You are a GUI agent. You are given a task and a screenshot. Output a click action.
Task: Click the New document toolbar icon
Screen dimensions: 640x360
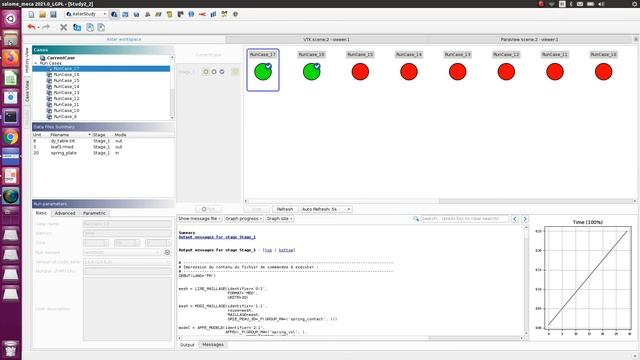pyautogui.click(x=31, y=14)
